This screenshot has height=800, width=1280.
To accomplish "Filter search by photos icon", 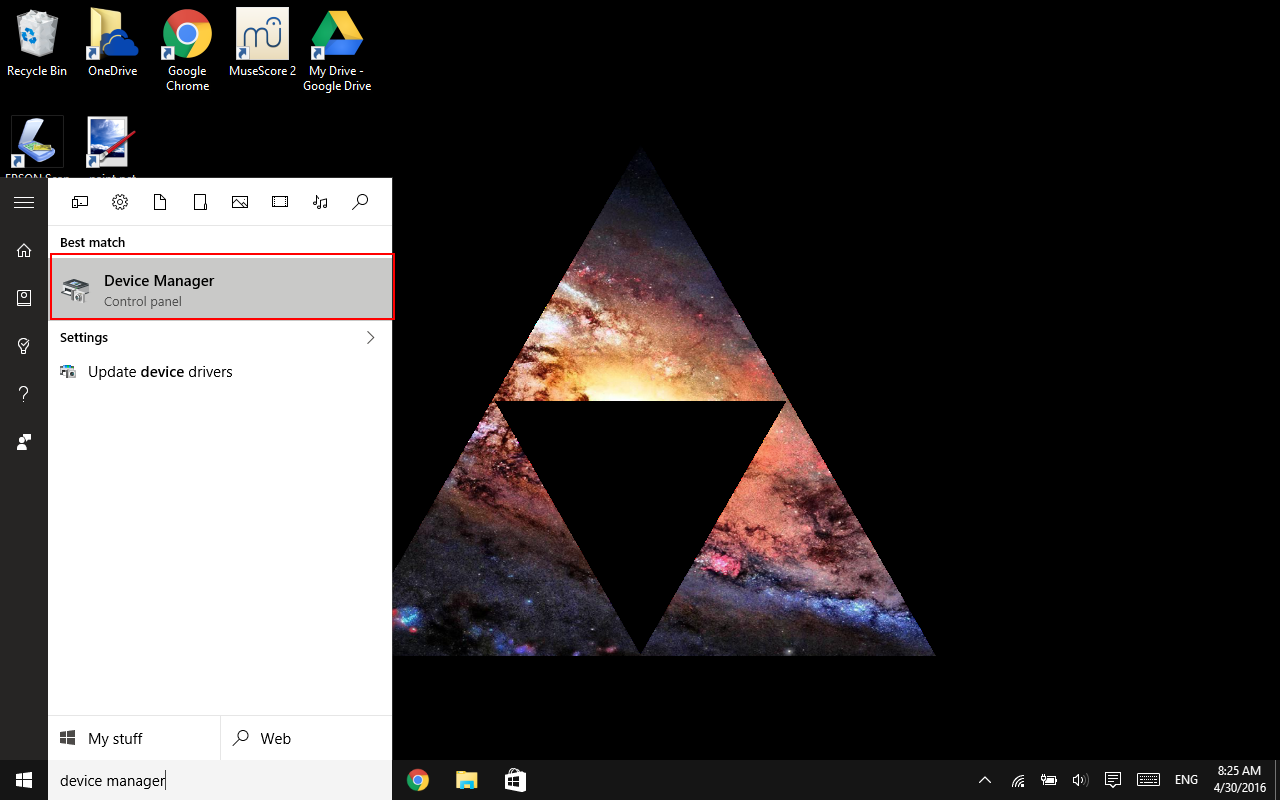I will tap(240, 202).
